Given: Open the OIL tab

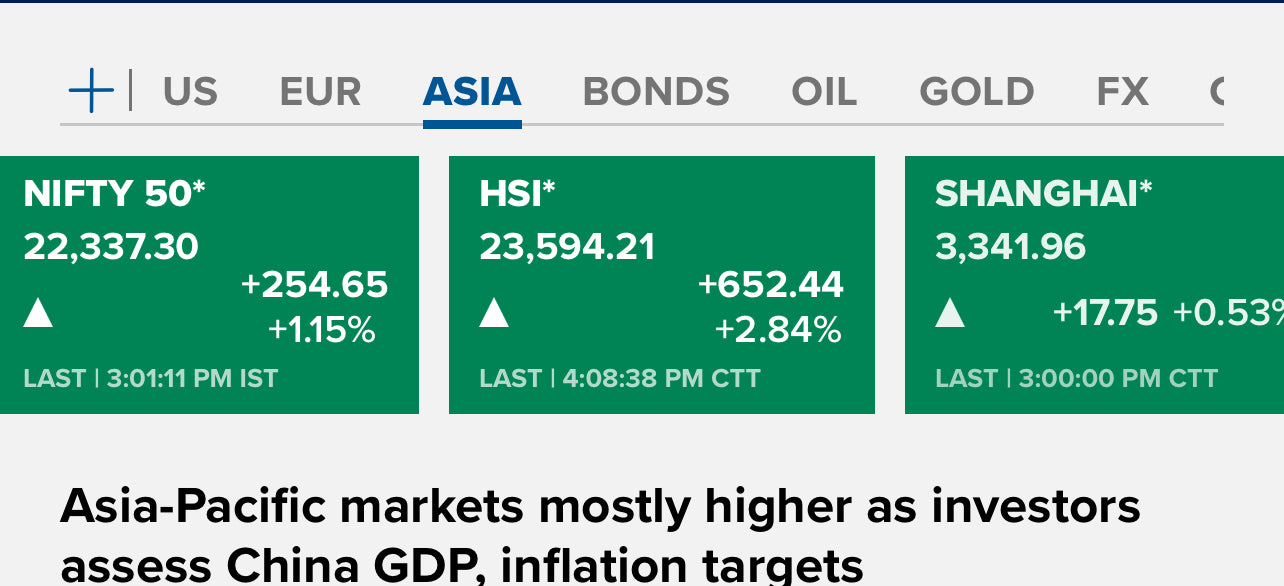Looking at the screenshot, I should (824, 92).
